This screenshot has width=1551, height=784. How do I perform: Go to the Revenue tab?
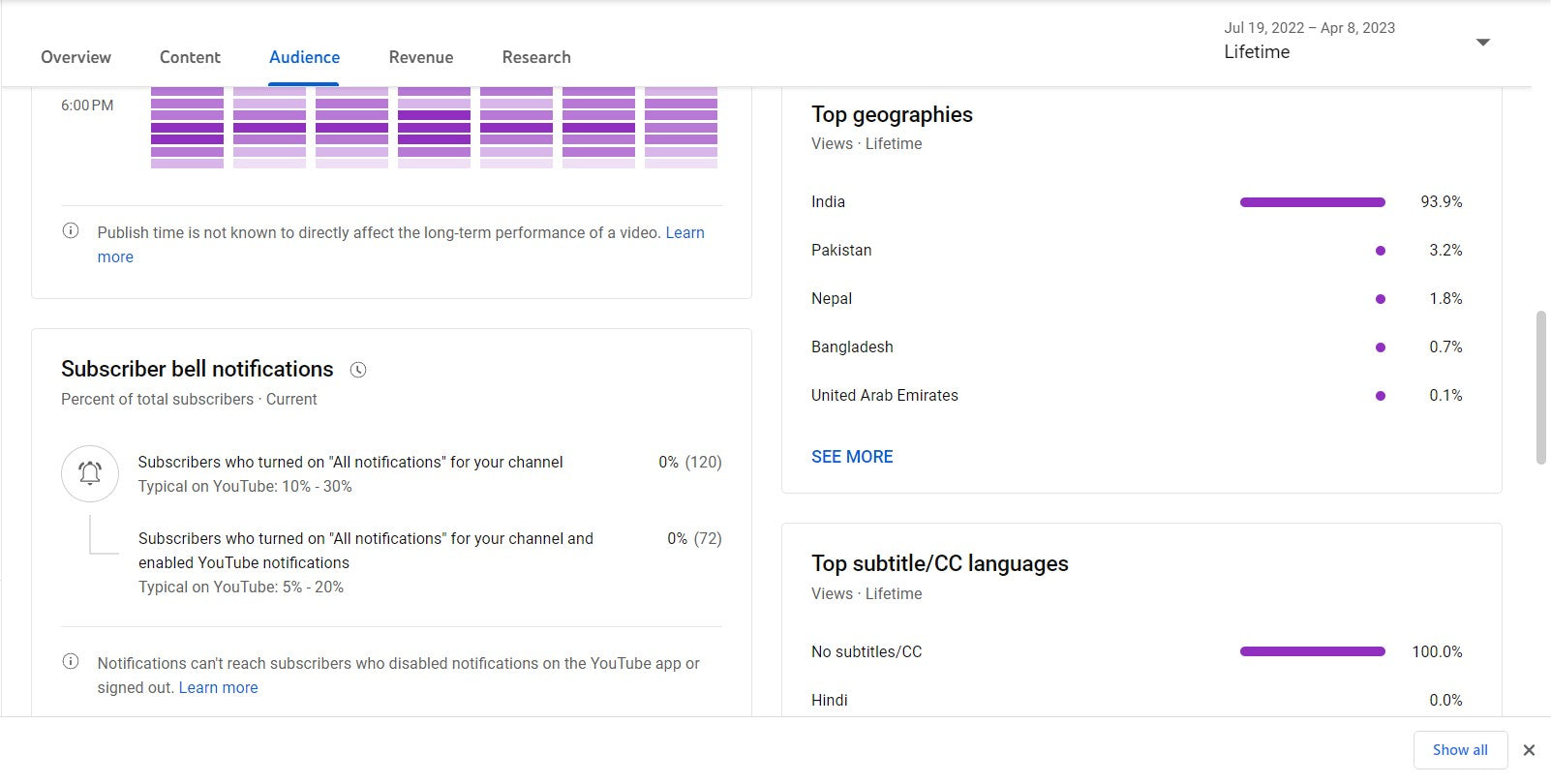click(420, 57)
